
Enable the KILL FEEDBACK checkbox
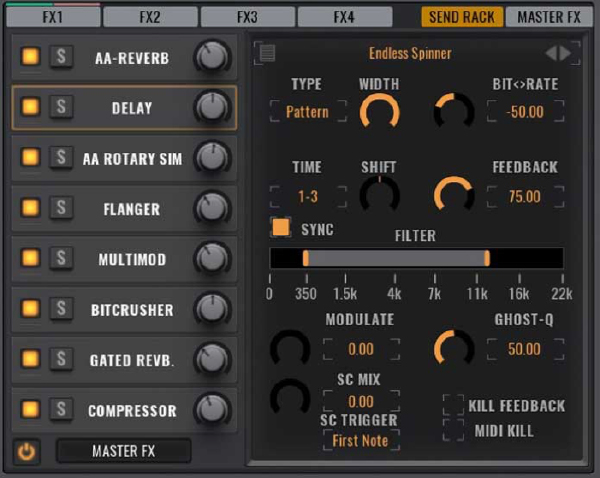(x=453, y=405)
